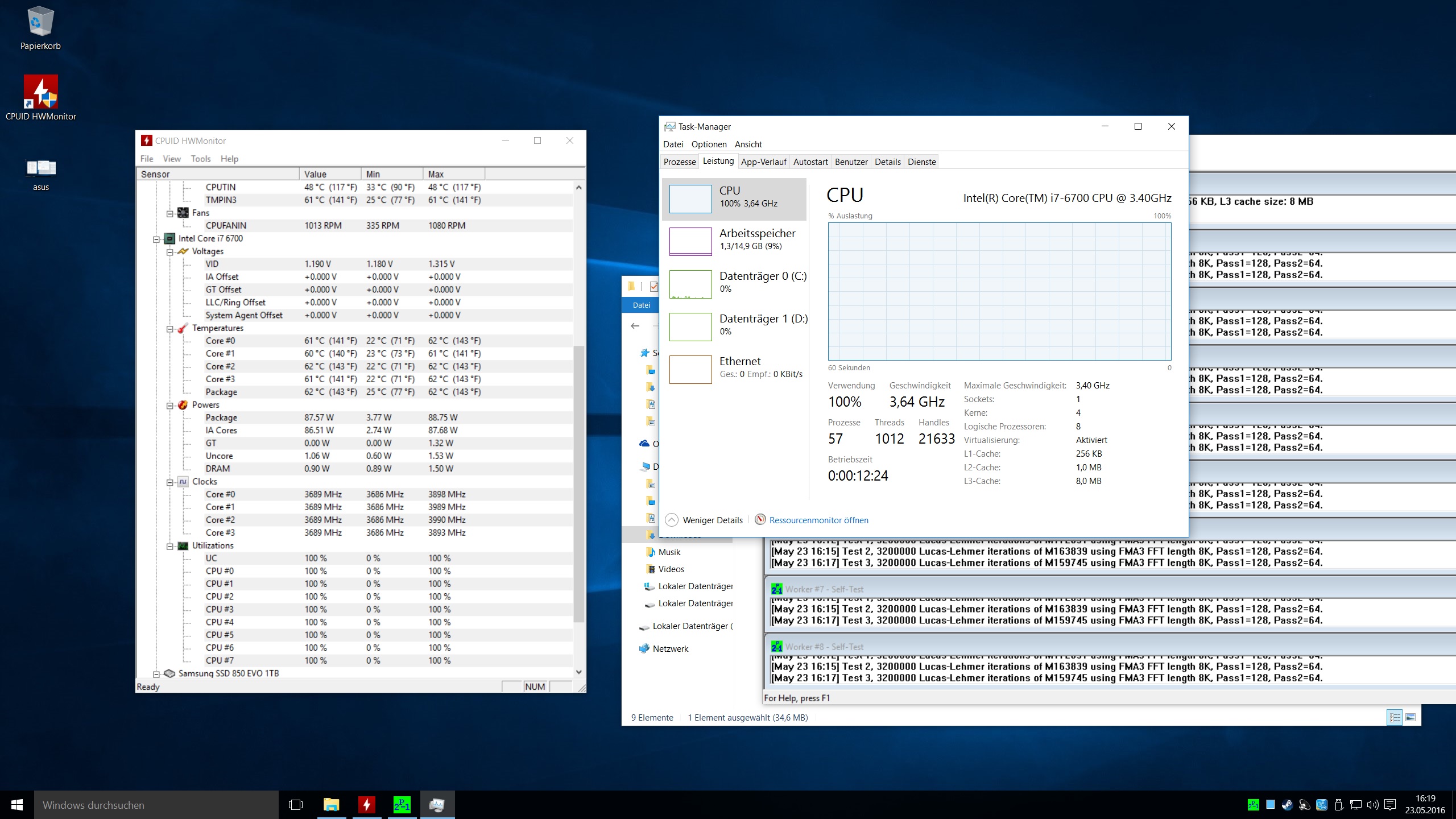Collapse the Intel Core i7 6700 tree node

point(156,239)
